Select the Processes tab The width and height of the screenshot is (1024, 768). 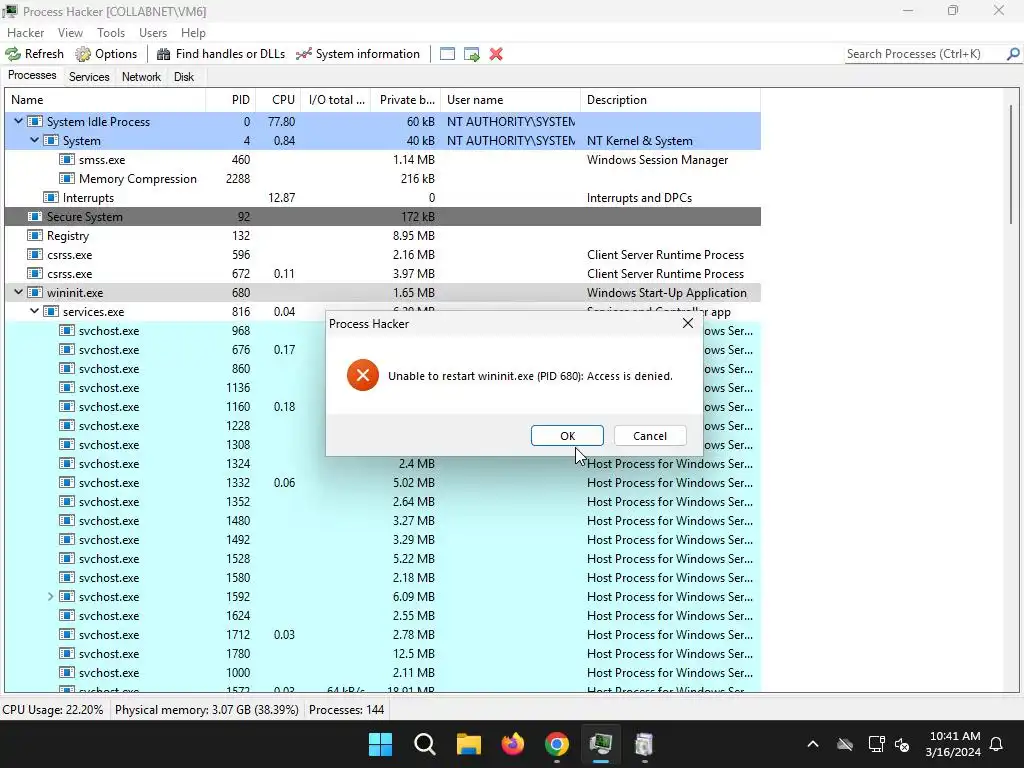[32, 76]
